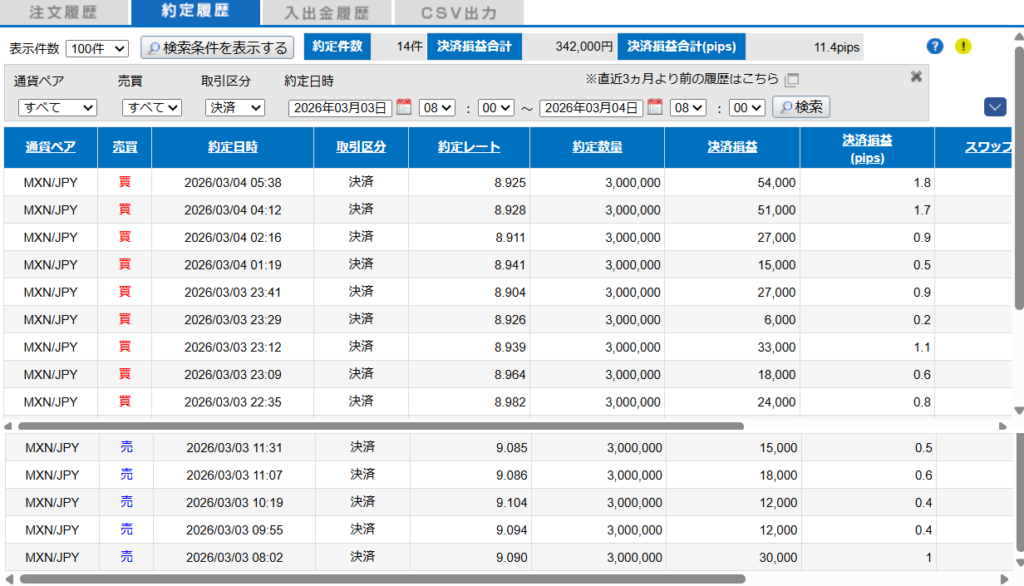
Task: Sort by 約定日時 column header
Action: (233, 147)
